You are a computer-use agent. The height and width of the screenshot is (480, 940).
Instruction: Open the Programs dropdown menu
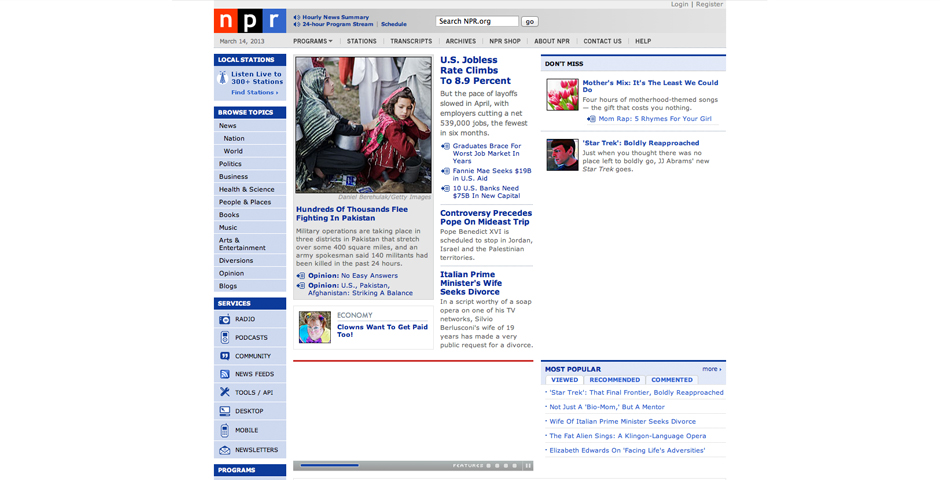tap(312, 41)
